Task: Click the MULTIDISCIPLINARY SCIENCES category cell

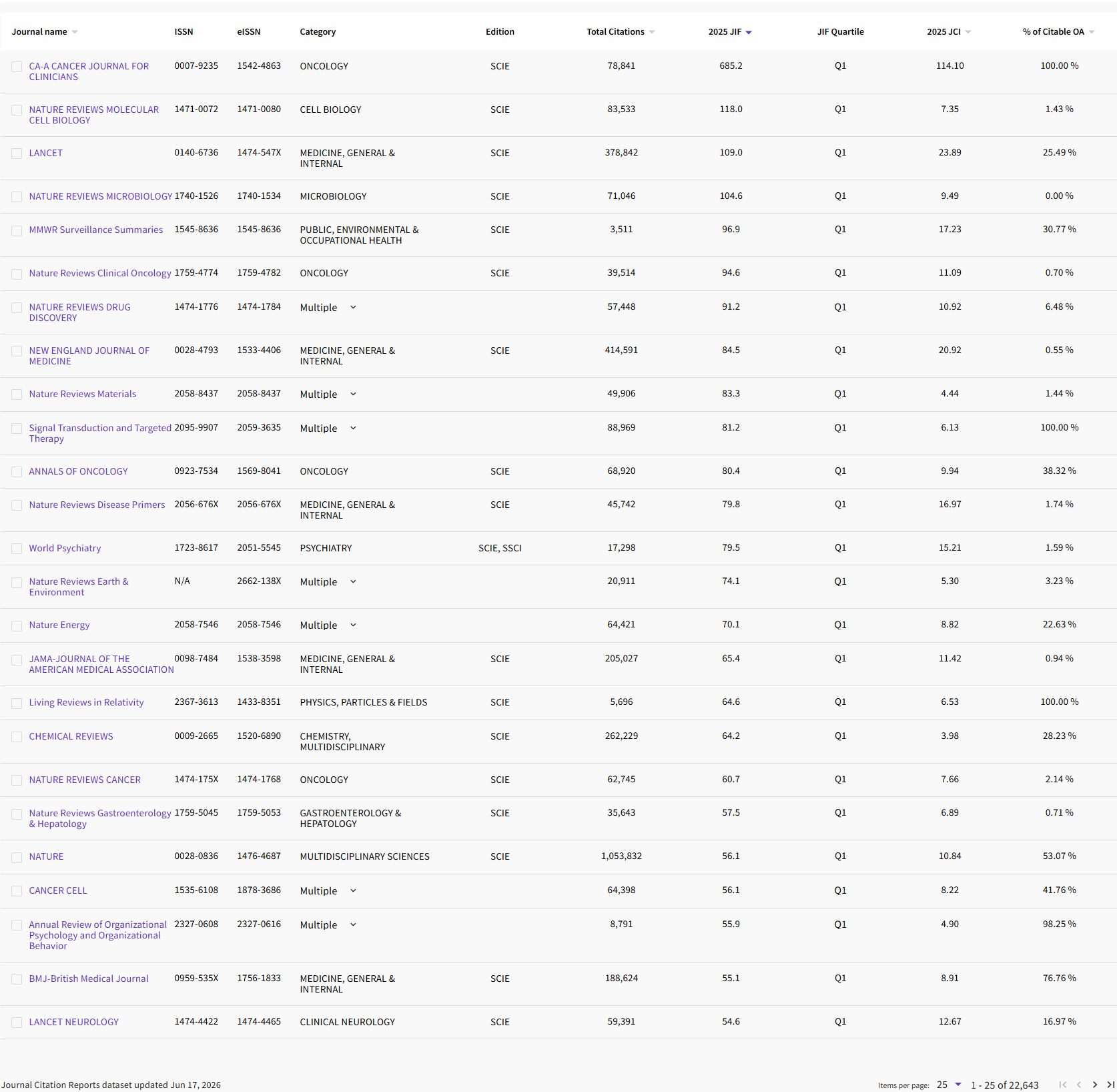Action: [x=364, y=857]
